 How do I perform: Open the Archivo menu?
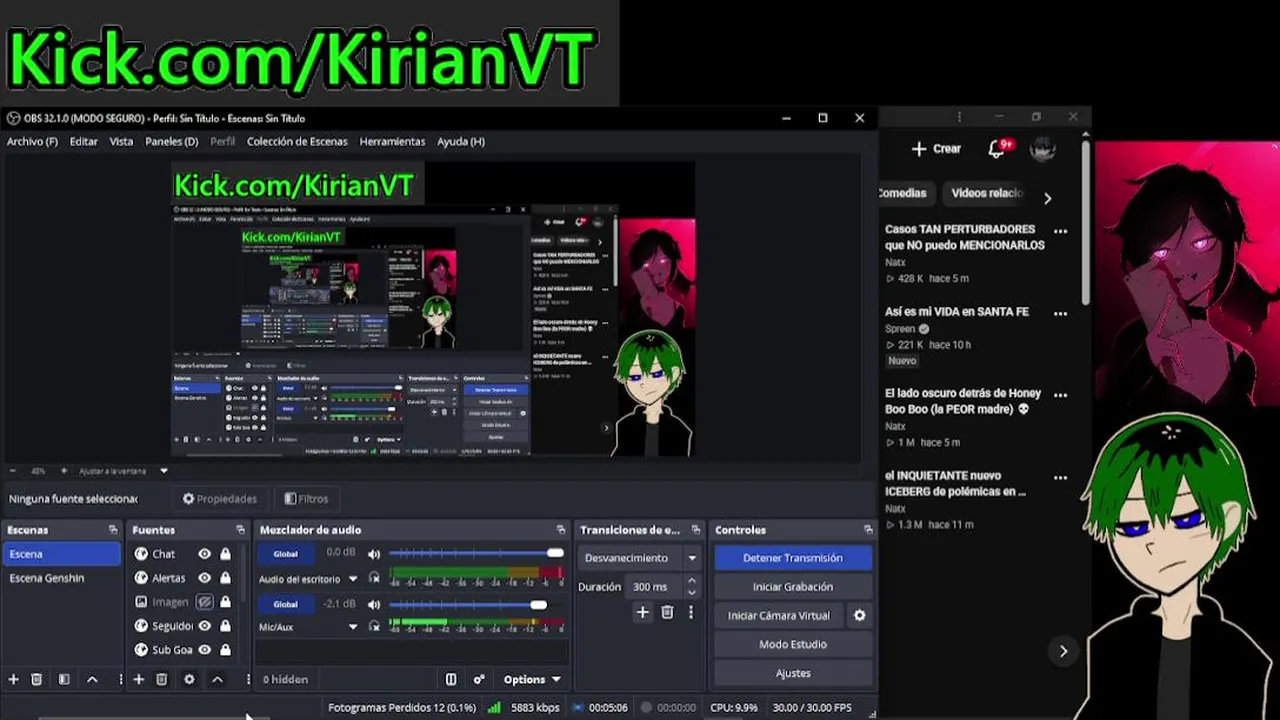pos(32,142)
